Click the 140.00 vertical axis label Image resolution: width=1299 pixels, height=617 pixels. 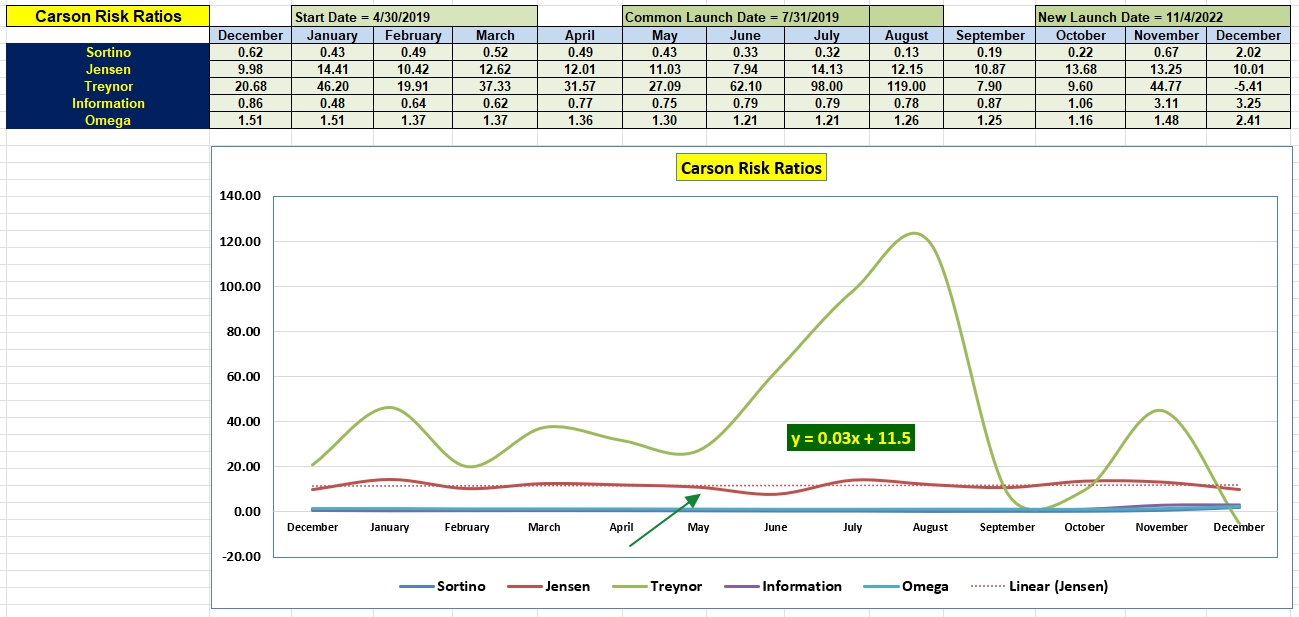coord(239,196)
